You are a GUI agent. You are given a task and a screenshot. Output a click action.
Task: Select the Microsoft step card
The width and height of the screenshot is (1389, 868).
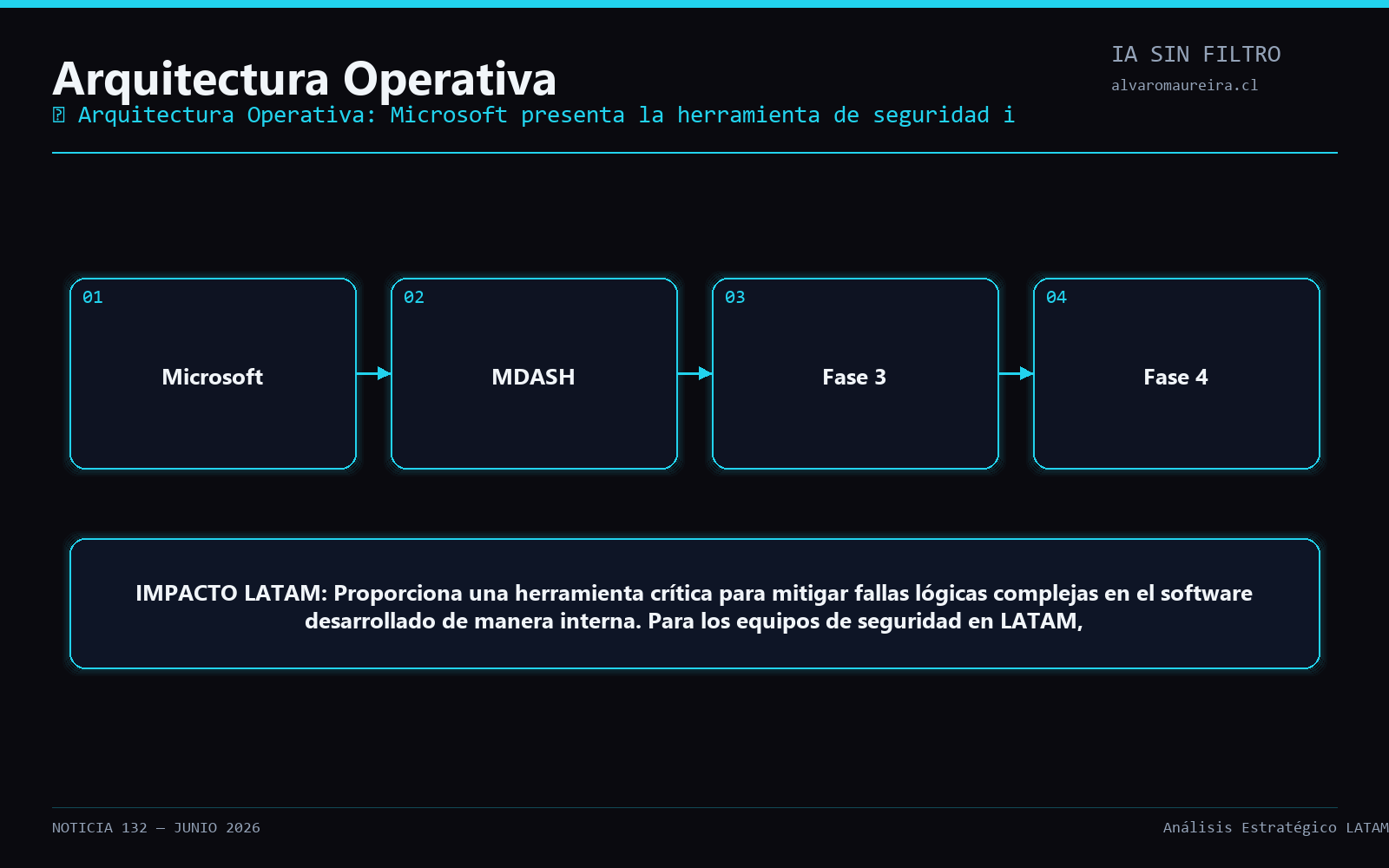pyautogui.click(x=213, y=373)
